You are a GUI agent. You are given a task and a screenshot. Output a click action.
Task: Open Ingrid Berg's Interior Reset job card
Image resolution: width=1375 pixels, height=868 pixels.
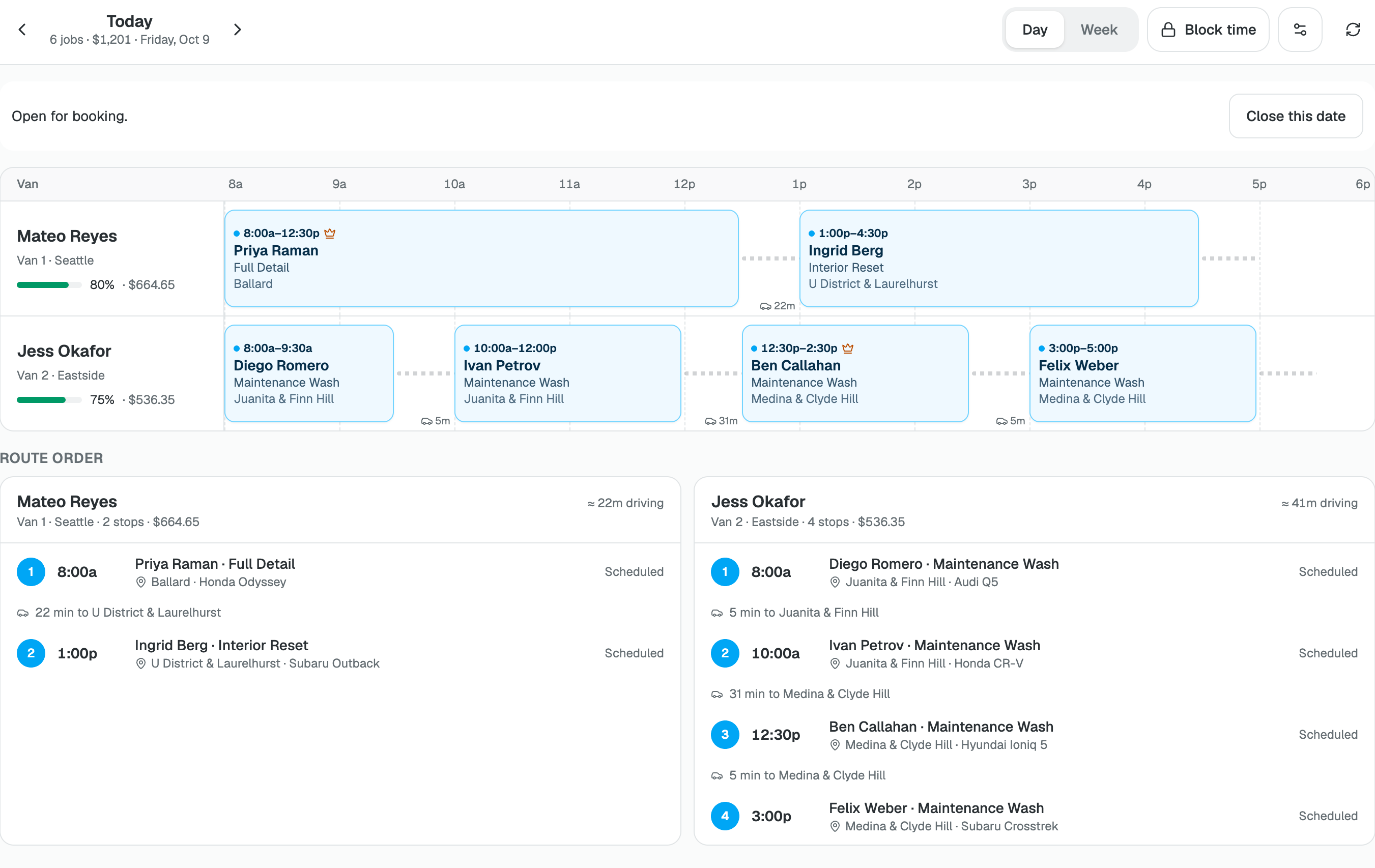pos(999,258)
